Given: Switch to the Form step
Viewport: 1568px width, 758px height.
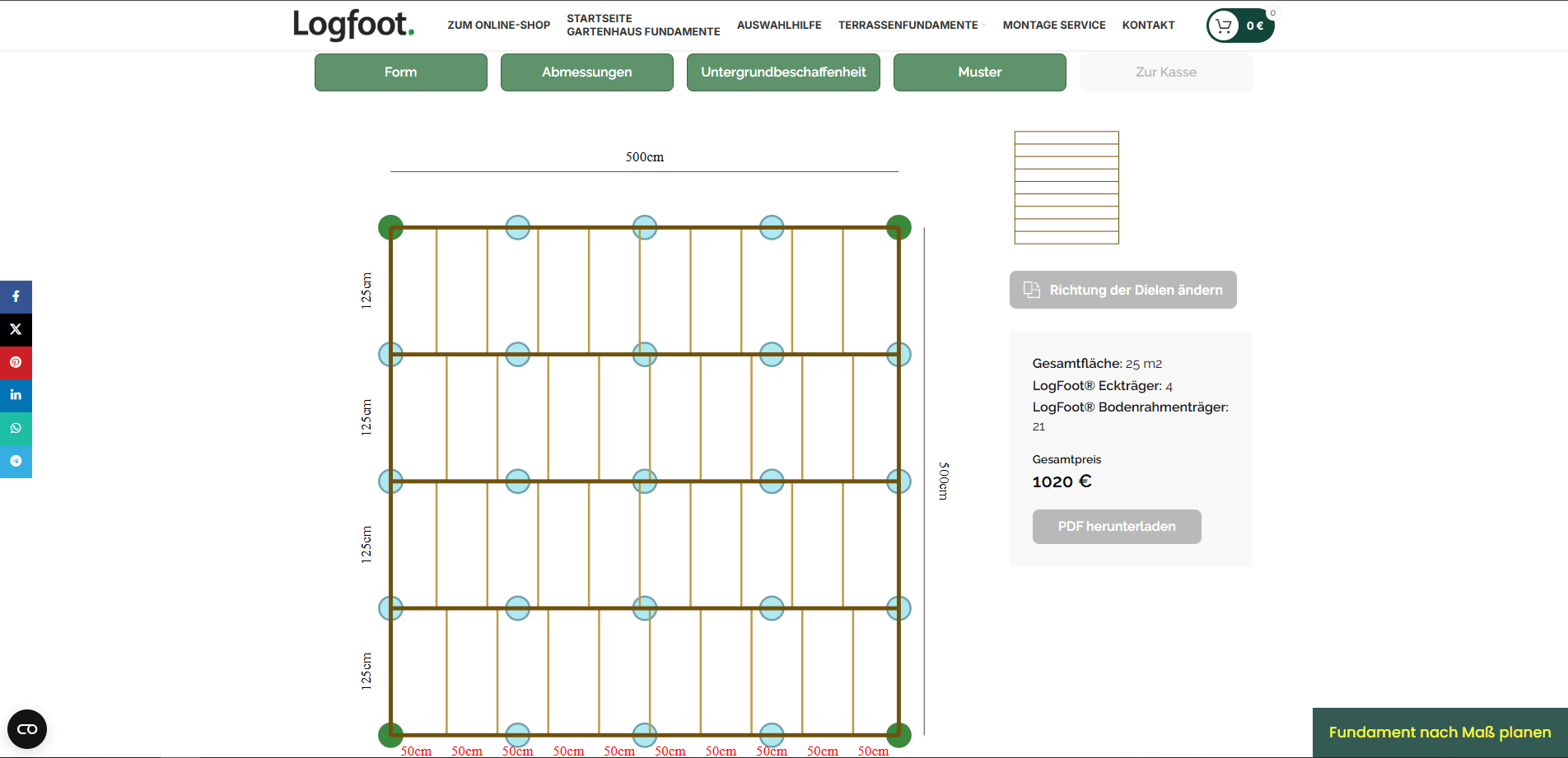Looking at the screenshot, I should [x=401, y=72].
